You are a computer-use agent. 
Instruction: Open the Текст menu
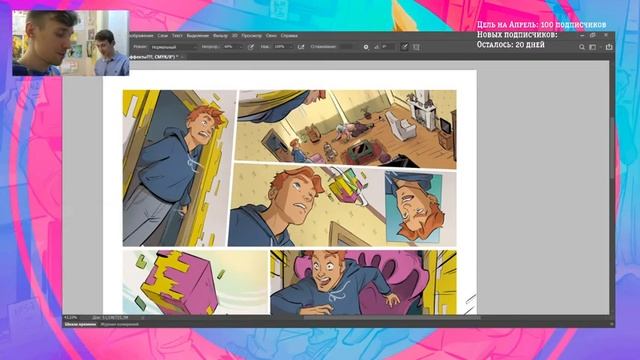point(177,36)
